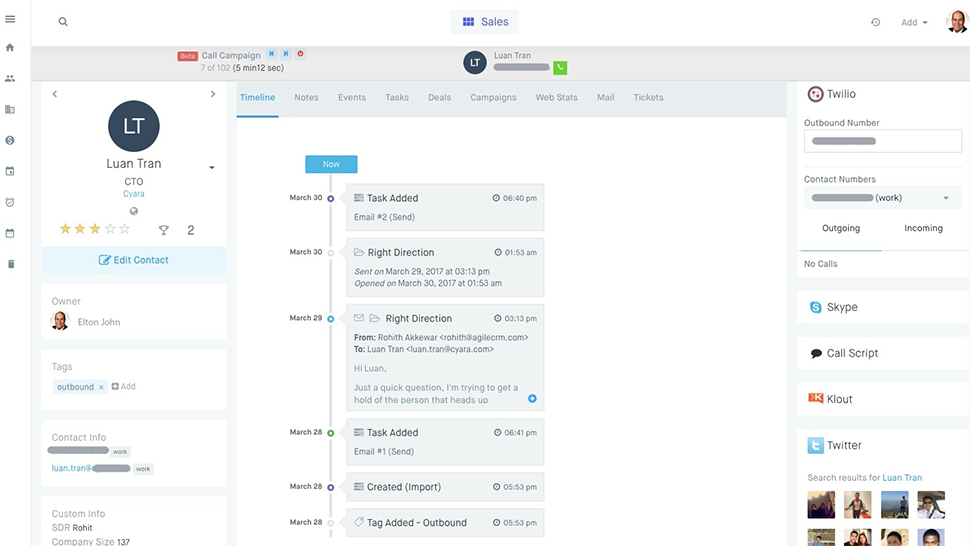Open the recent history clock icon

point(875,22)
